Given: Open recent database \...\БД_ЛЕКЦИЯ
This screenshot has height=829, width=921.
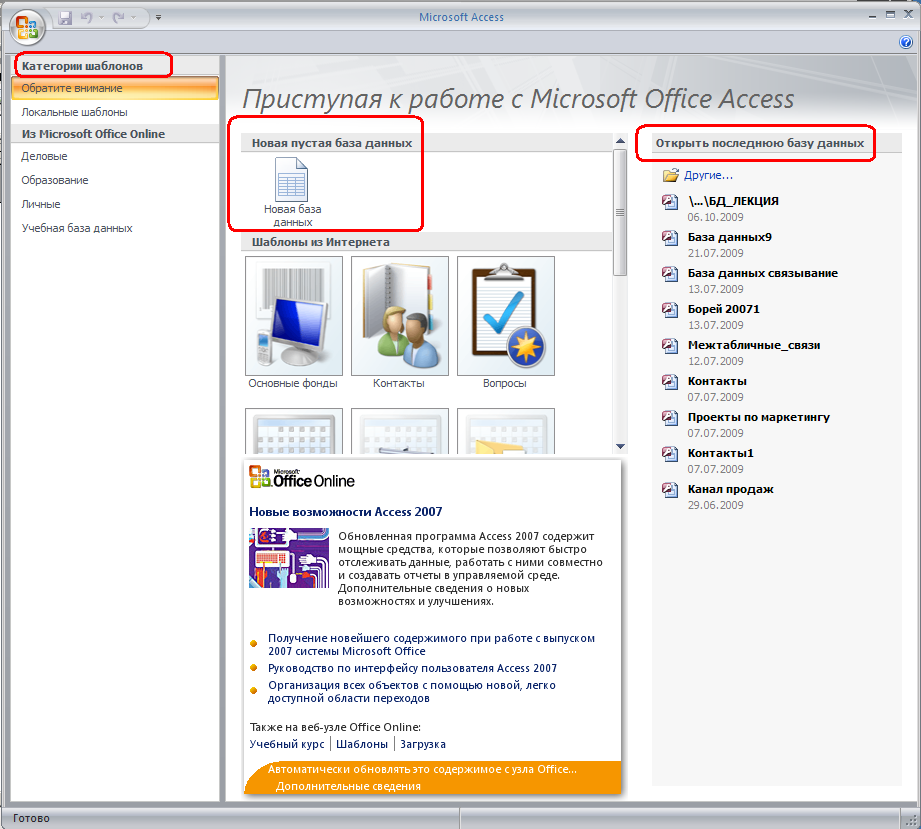Looking at the screenshot, I should click(733, 201).
